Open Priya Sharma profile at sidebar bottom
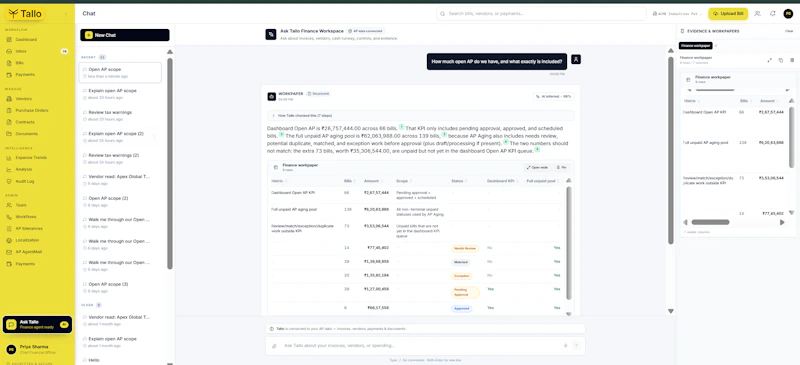The width and height of the screenshot is (800, 365). point(37,349)
